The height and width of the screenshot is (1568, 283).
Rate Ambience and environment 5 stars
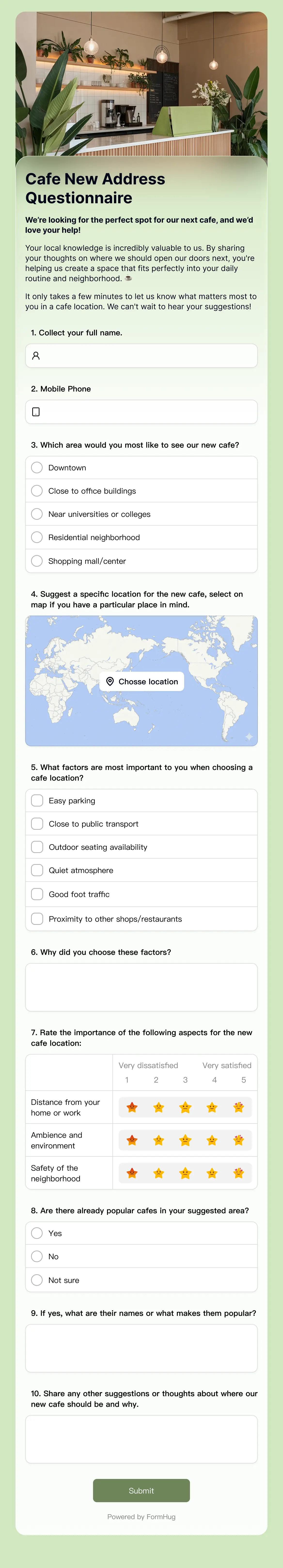pyautogui.click(x=238, y=1140)
